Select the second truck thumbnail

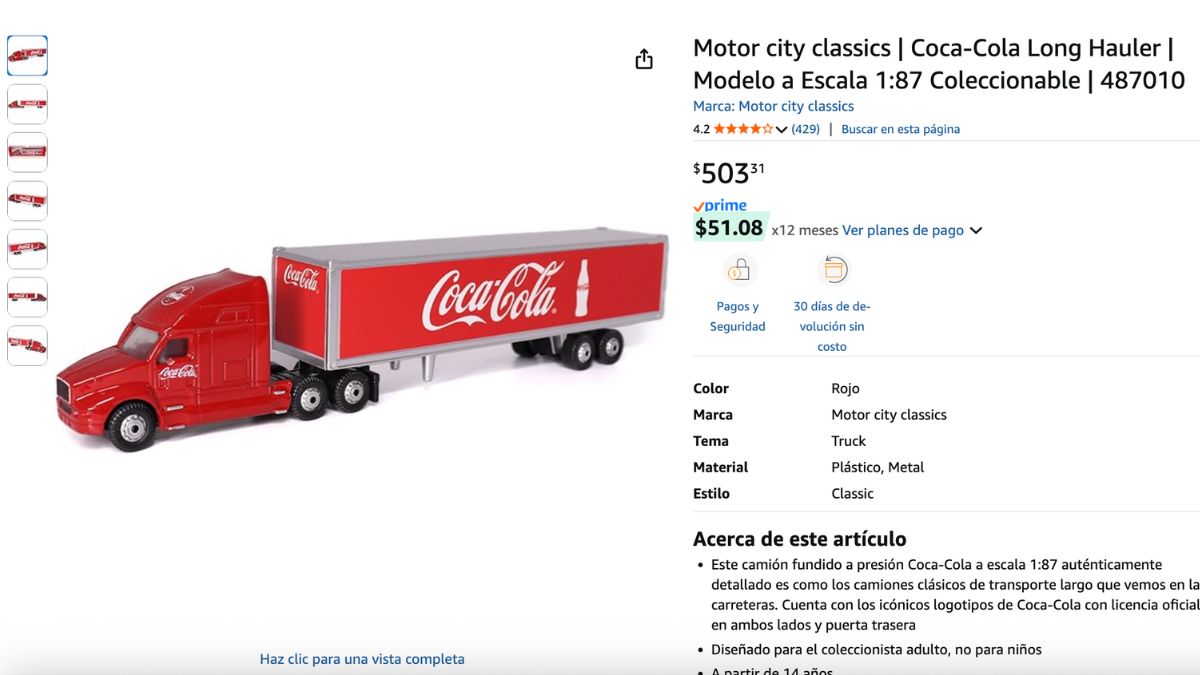[x=27, y=104]
